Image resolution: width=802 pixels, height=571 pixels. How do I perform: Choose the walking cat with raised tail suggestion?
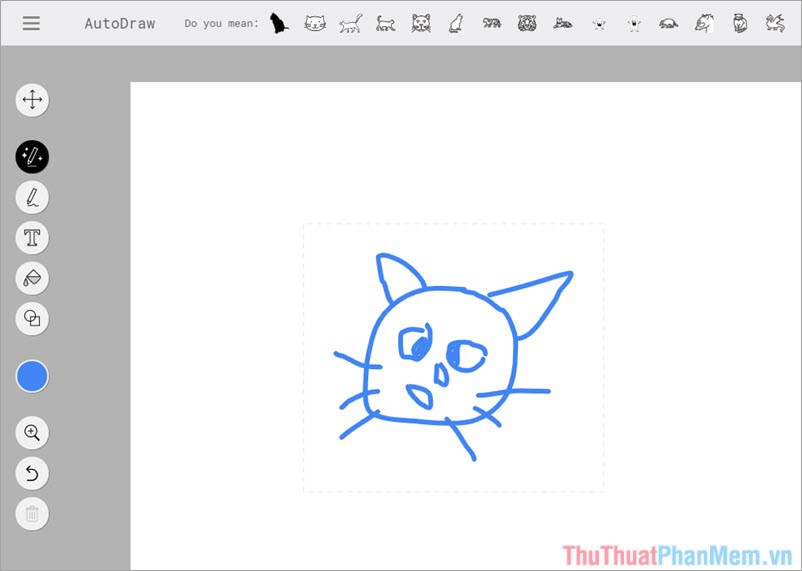[350, 23]
